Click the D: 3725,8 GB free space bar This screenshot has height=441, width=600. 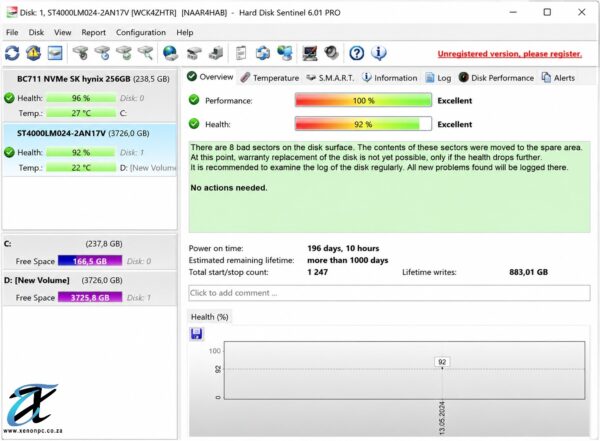(90, 297)
